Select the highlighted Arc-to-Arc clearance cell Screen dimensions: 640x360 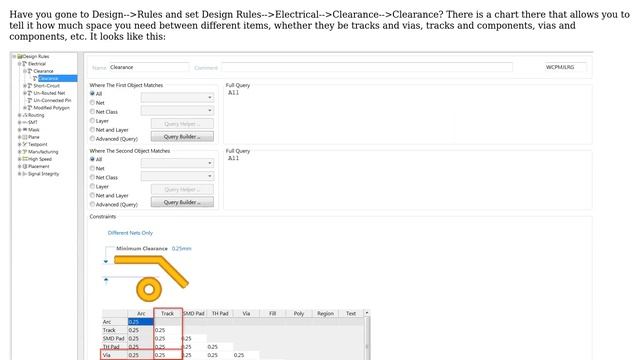(x=141, y=322)
